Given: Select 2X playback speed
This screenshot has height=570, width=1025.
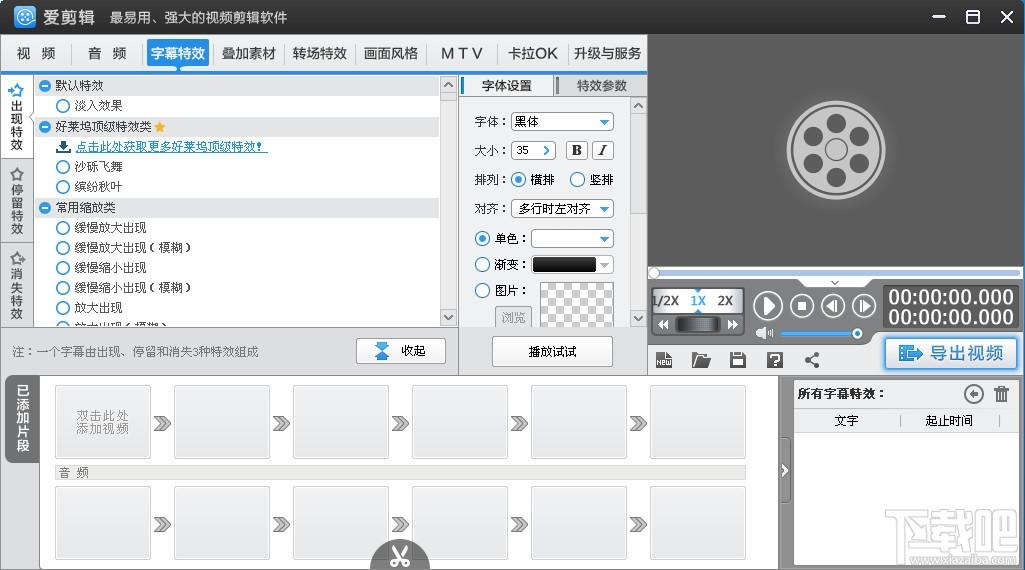Looking at the screenshot, I should click(x=725, y=301).
